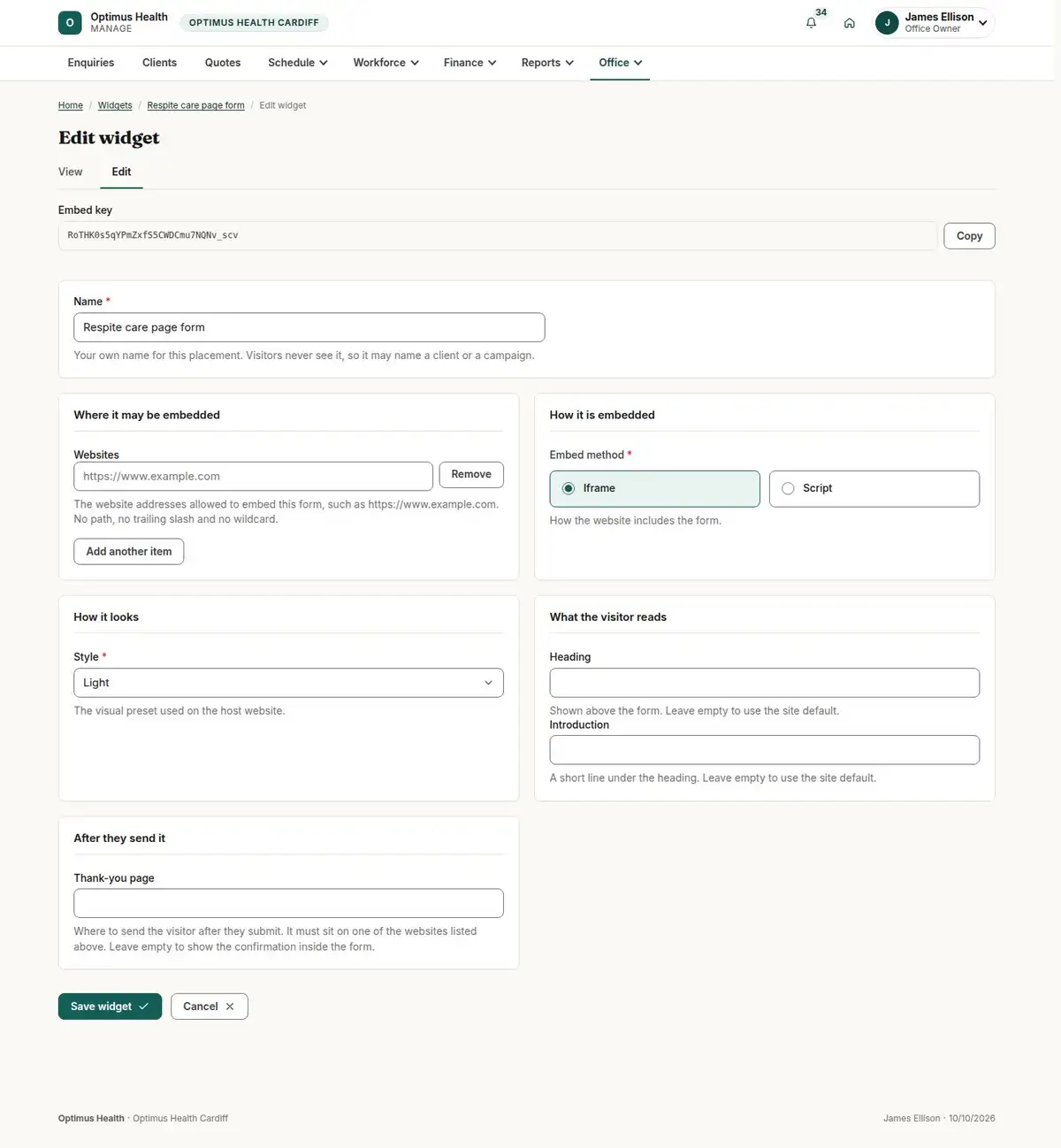Click the 'What the visitor reads' heading
Image resolution: width=1061 pixels, height=1148 pixels.
pyautogui.click(x=608, y=617)
